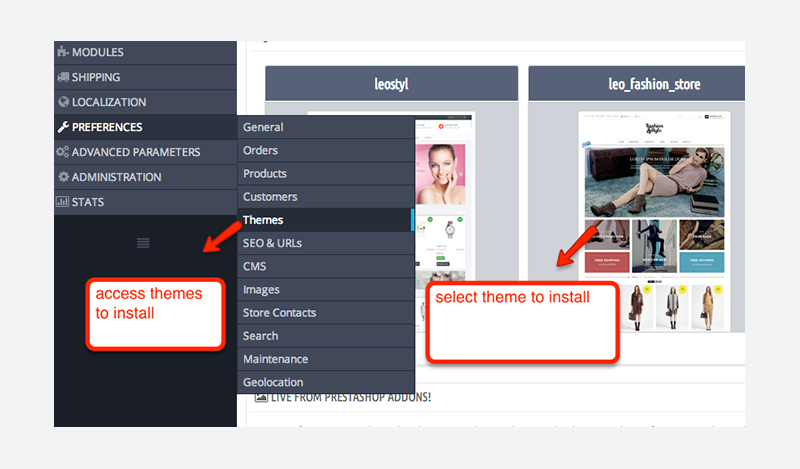The height and width of the screenshot is (469, 800).
Task: Open the Administration menu
Action: tap(145, 177)
